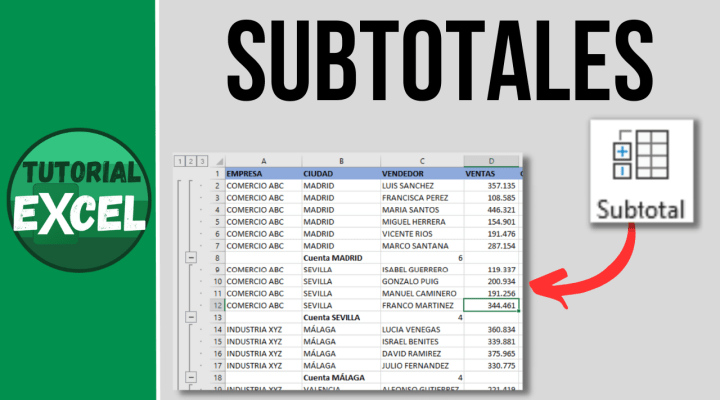The width and height of the screenshot is (720, 400).
Task: Click the Cuenta SEVILLA subtotal cell
Action: click(x=341, y=317)
